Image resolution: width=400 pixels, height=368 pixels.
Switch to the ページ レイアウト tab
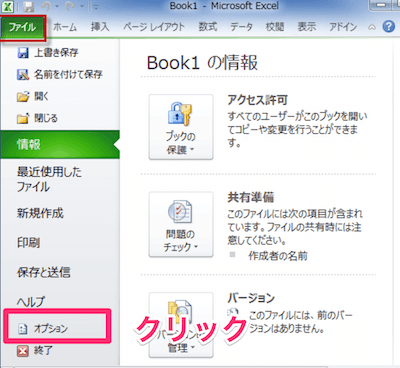pos(154,27)
